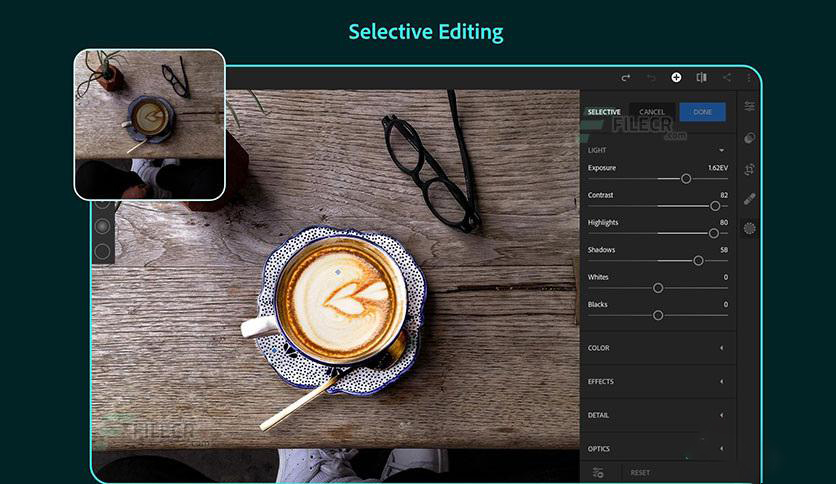Switch to the Selective tab
The width and height of the screenshot is (836, 484).
coord(604,112)
